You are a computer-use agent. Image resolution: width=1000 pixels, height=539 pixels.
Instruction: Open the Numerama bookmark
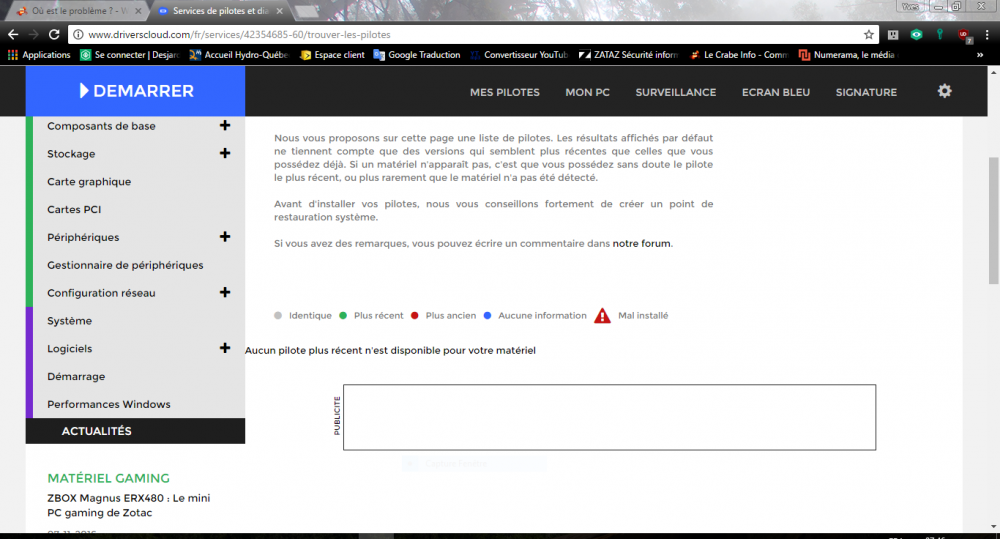(x=847, y=55)
